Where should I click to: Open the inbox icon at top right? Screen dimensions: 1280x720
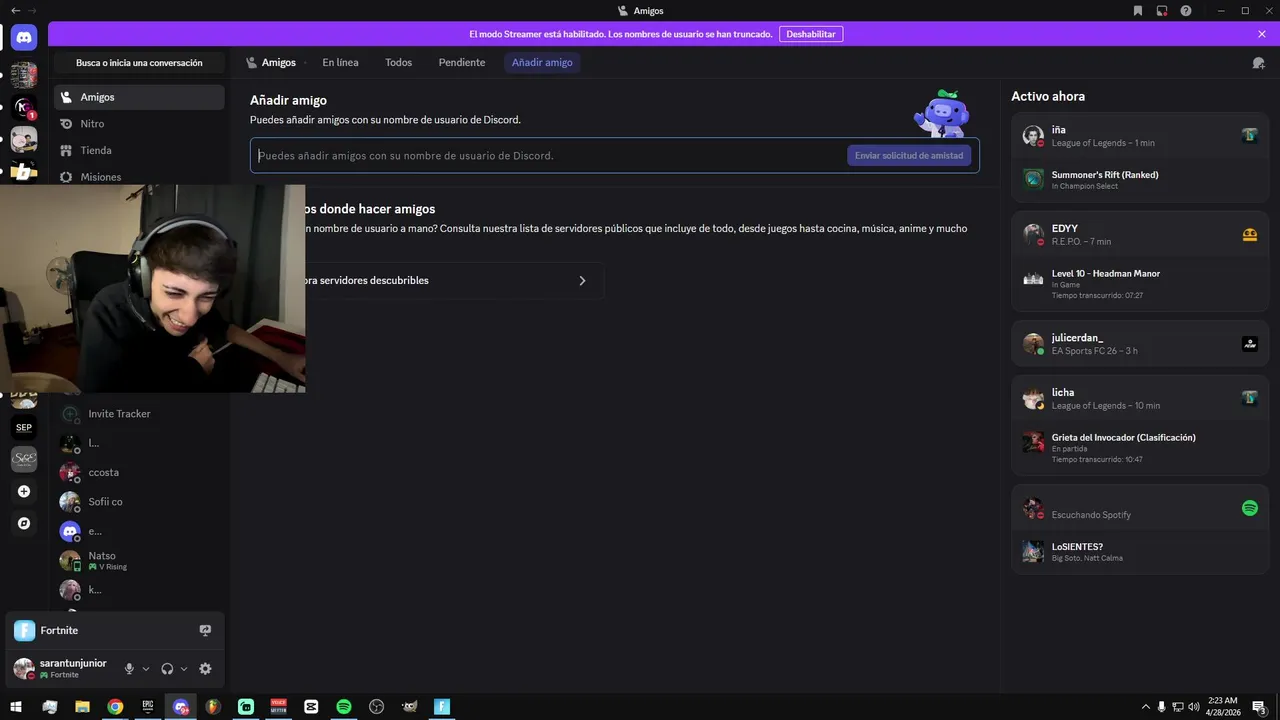[x=1162, y=10]
